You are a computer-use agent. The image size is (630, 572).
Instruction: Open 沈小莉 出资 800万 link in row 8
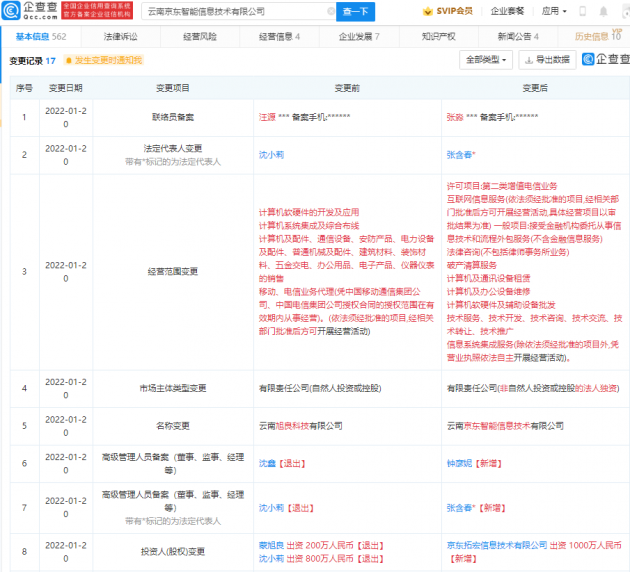(x=271, y=559)
